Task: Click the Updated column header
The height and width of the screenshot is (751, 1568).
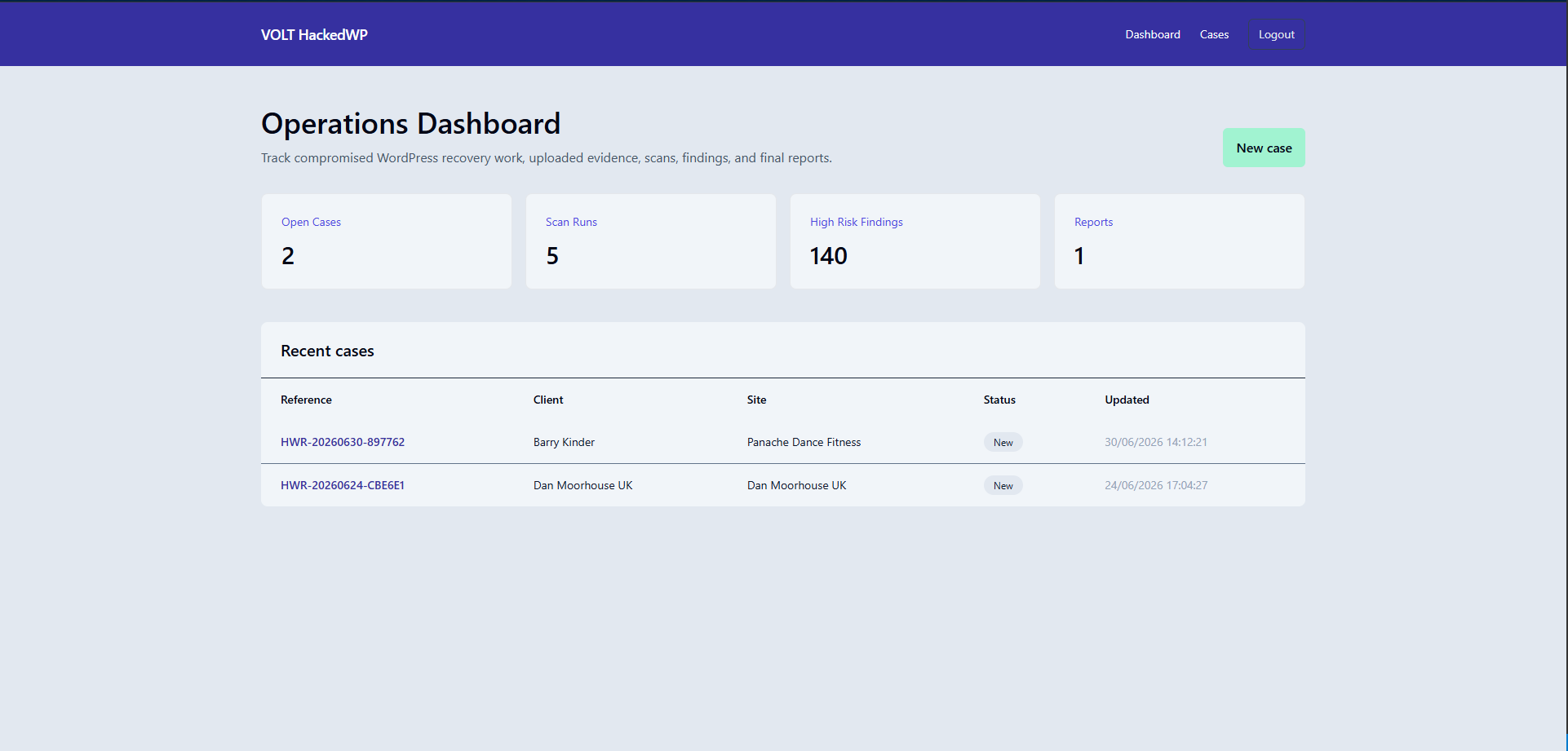Action: [x=1127, y=400]
